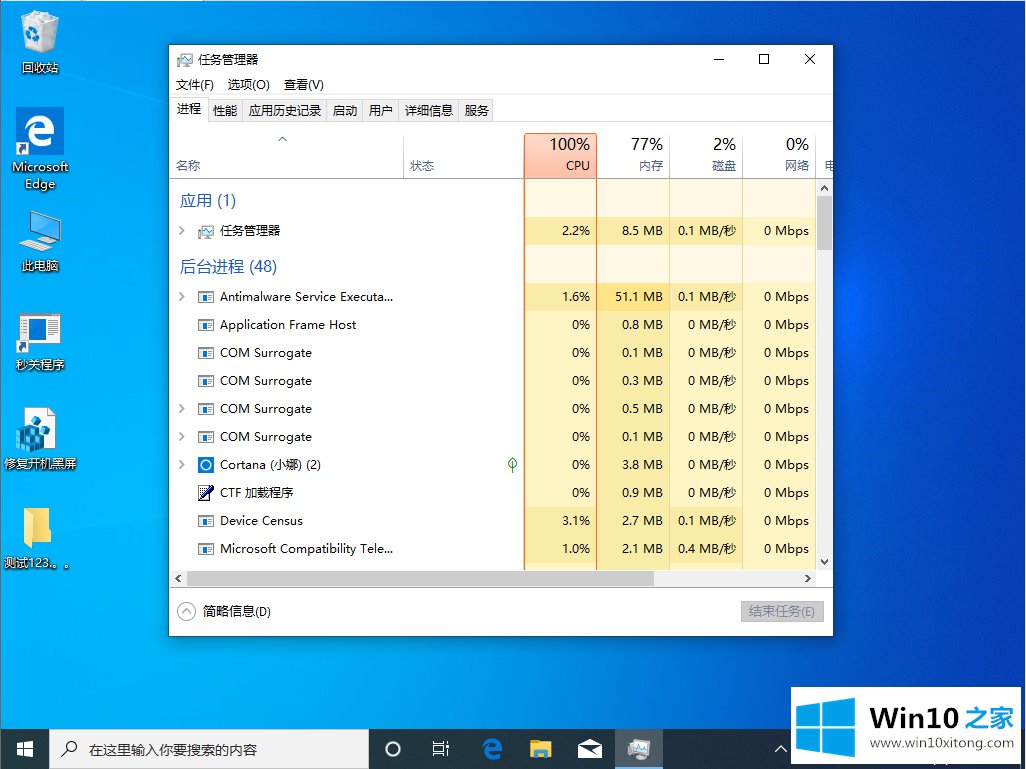Select the Microsoft Compatibility Tele... row
Screen dimensions: 1026x769
coord(493,549)
